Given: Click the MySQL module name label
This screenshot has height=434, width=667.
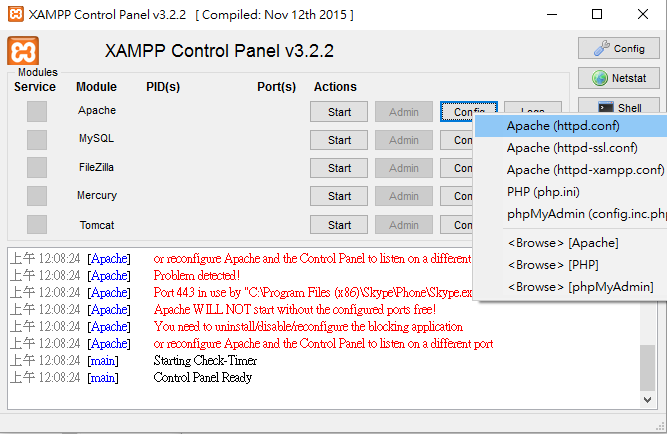Looking at the screenshot, I should click(96, 139).
